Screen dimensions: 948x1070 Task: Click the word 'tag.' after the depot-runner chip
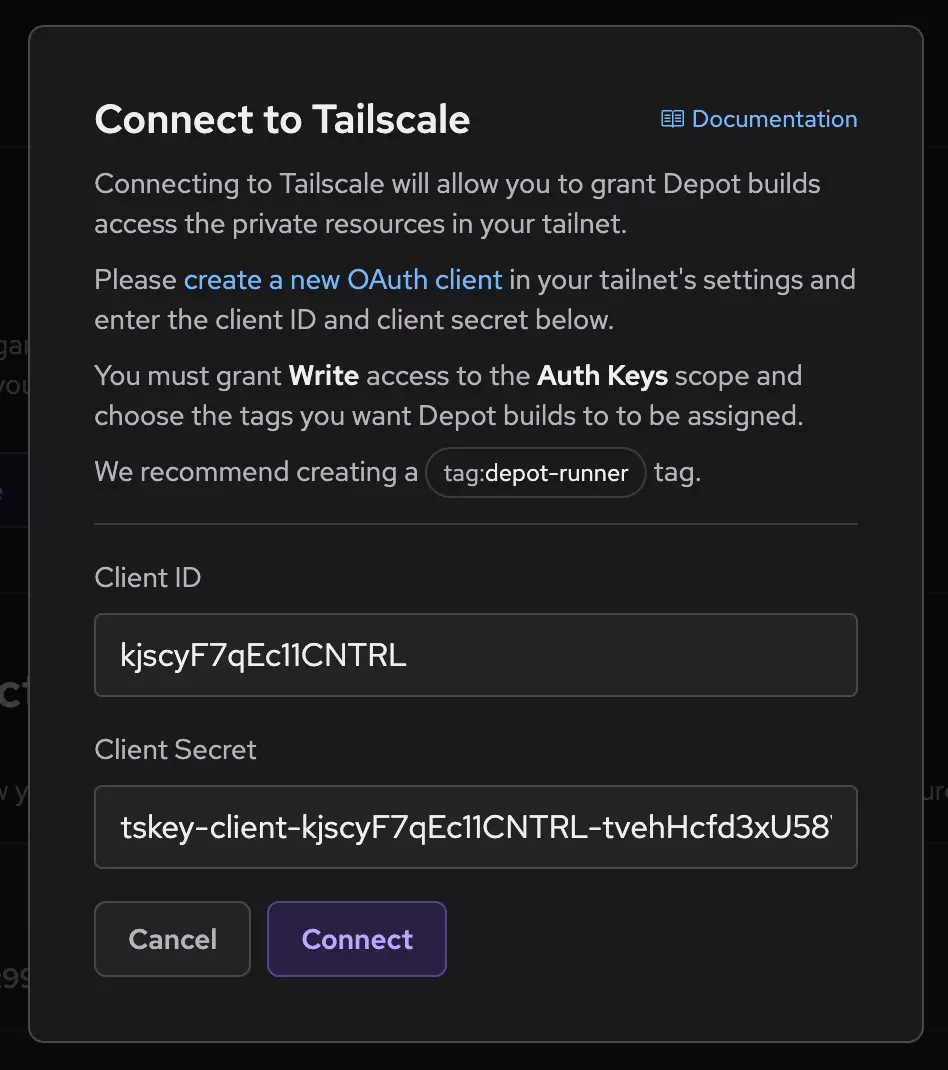tap(677, 472)
